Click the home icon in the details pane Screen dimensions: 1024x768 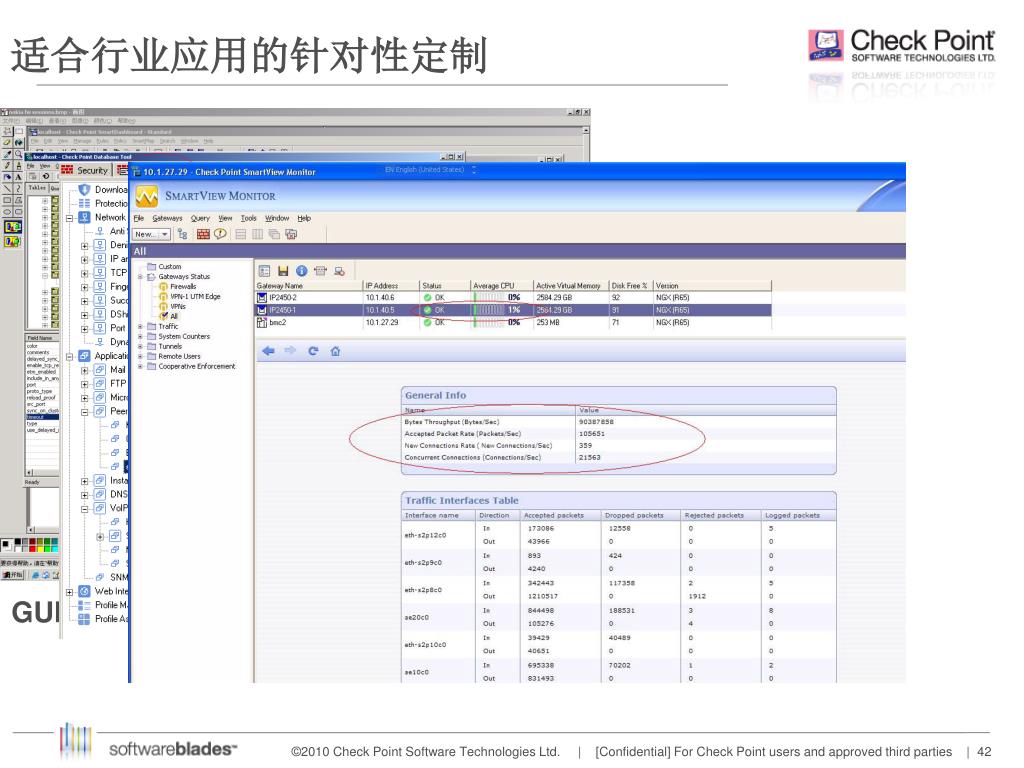coord(335,351)
